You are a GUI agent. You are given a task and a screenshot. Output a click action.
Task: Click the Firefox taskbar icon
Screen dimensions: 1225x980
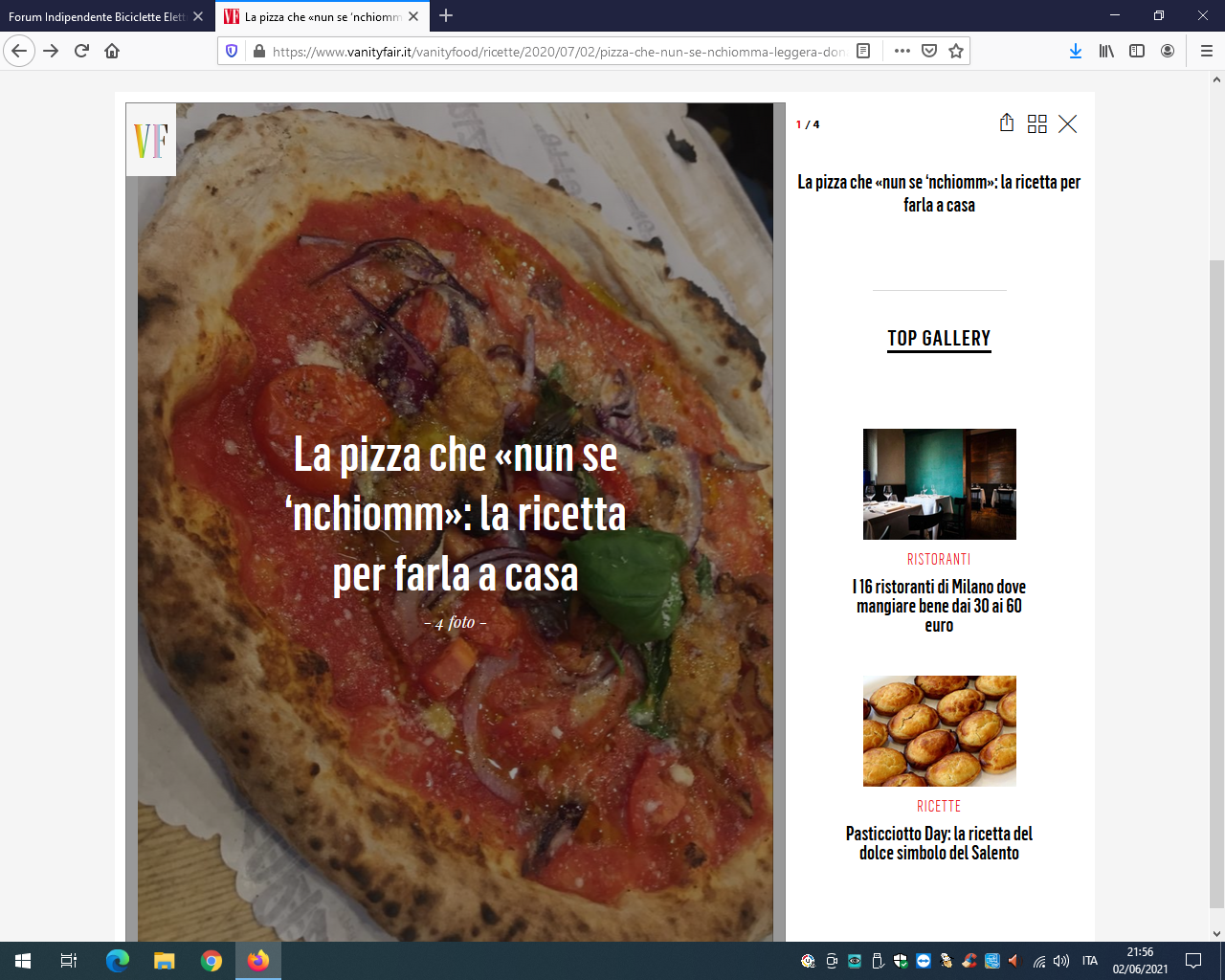tap(258, 961)
